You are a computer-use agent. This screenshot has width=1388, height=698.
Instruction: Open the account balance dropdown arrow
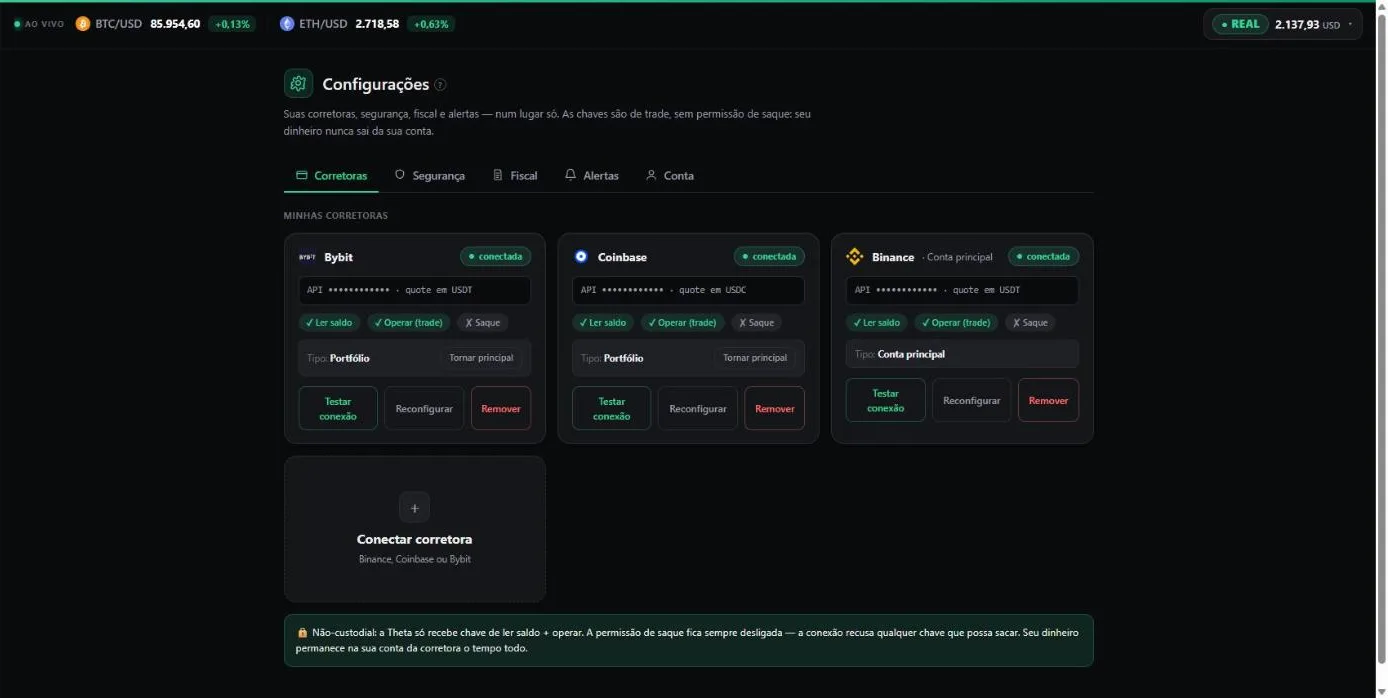point(1350,24)
